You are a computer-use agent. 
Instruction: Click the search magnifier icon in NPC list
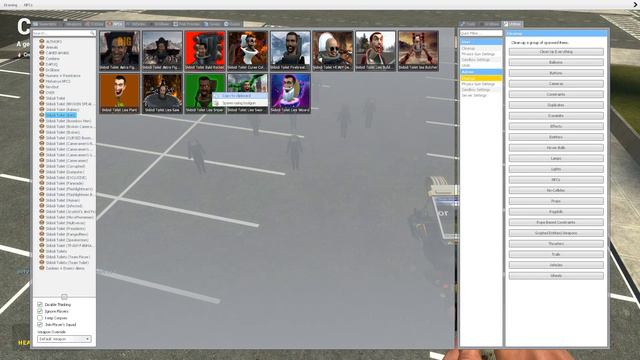(92, 33)
